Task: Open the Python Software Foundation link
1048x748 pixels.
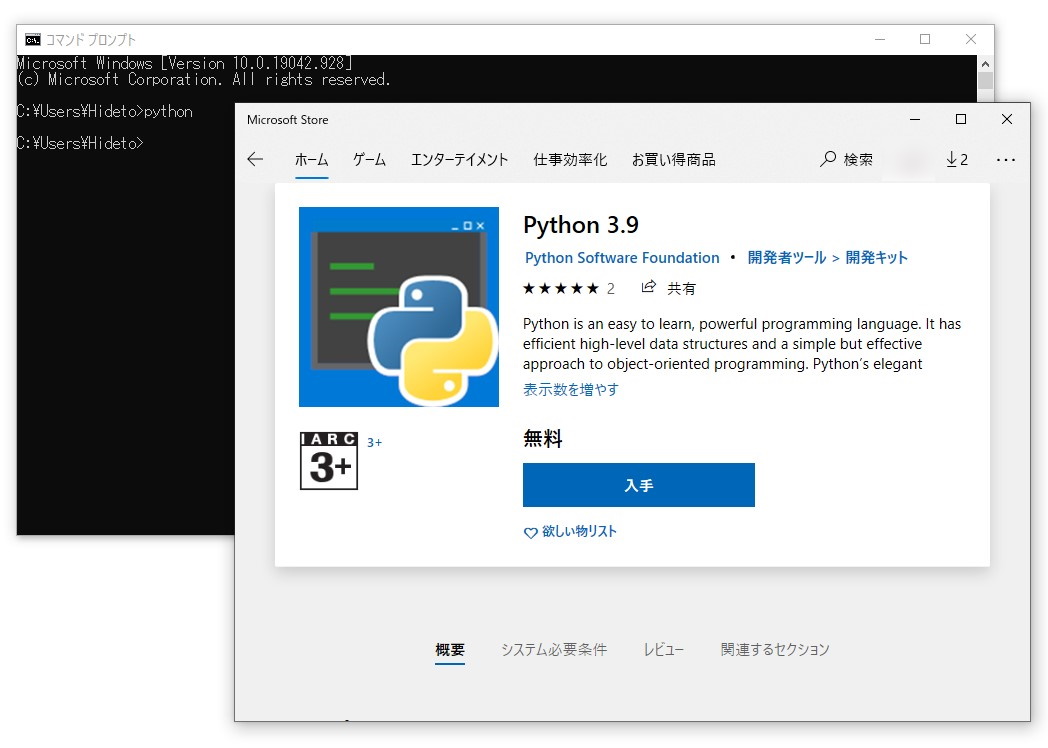Action: coord(621,257)
